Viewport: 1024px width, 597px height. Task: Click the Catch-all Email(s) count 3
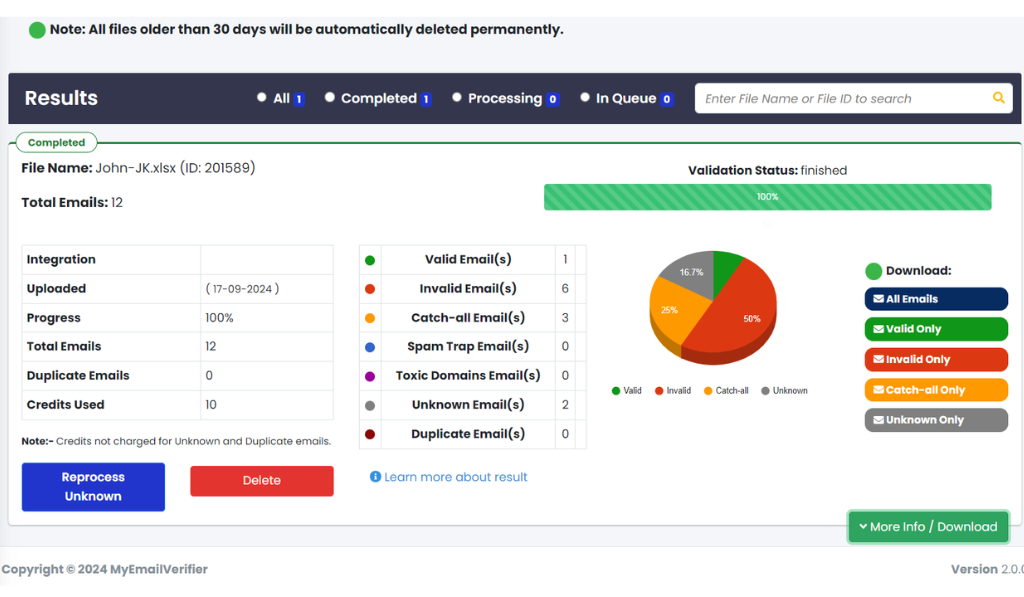click(565, 318)
